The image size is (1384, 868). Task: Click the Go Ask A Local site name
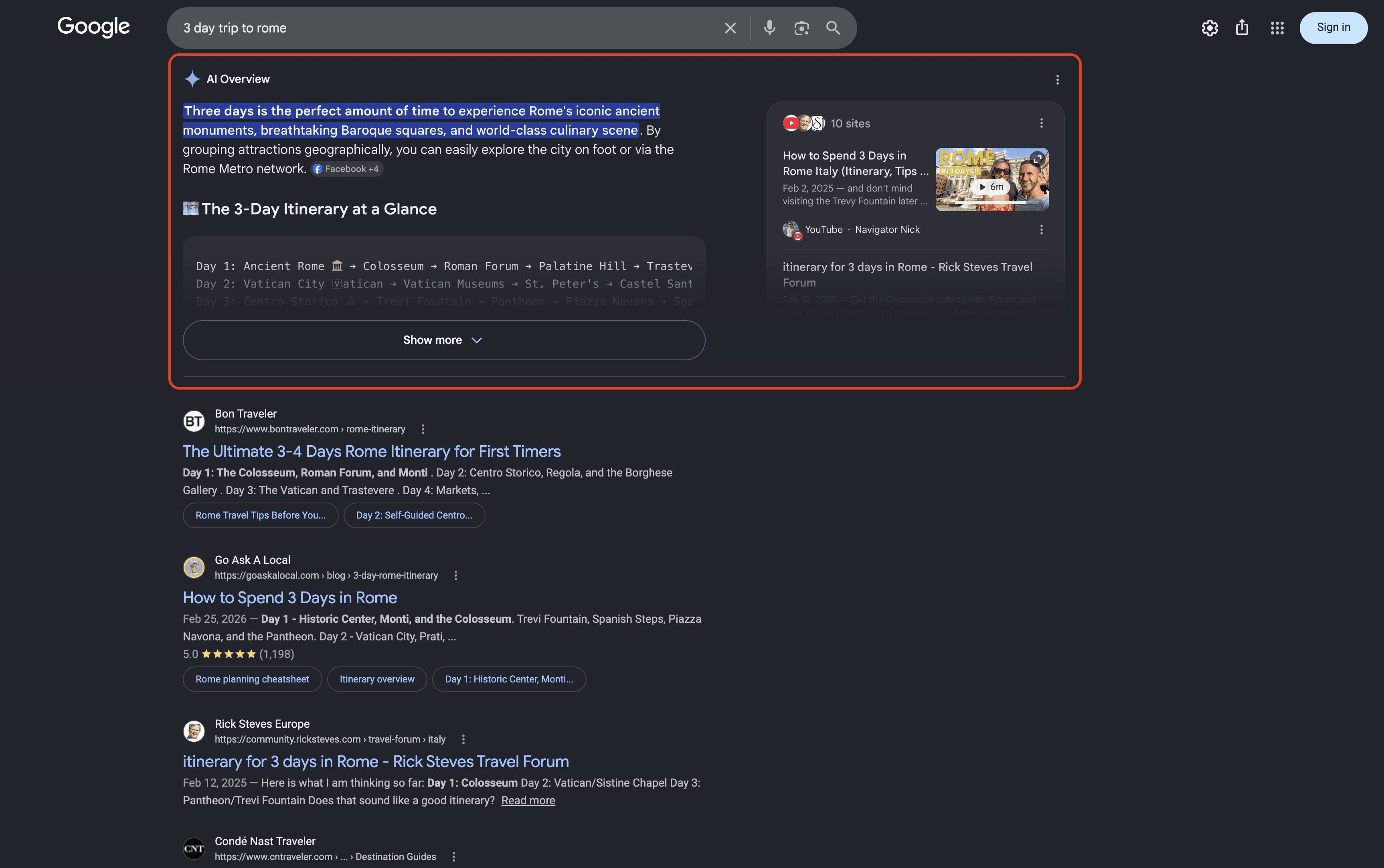253,560
